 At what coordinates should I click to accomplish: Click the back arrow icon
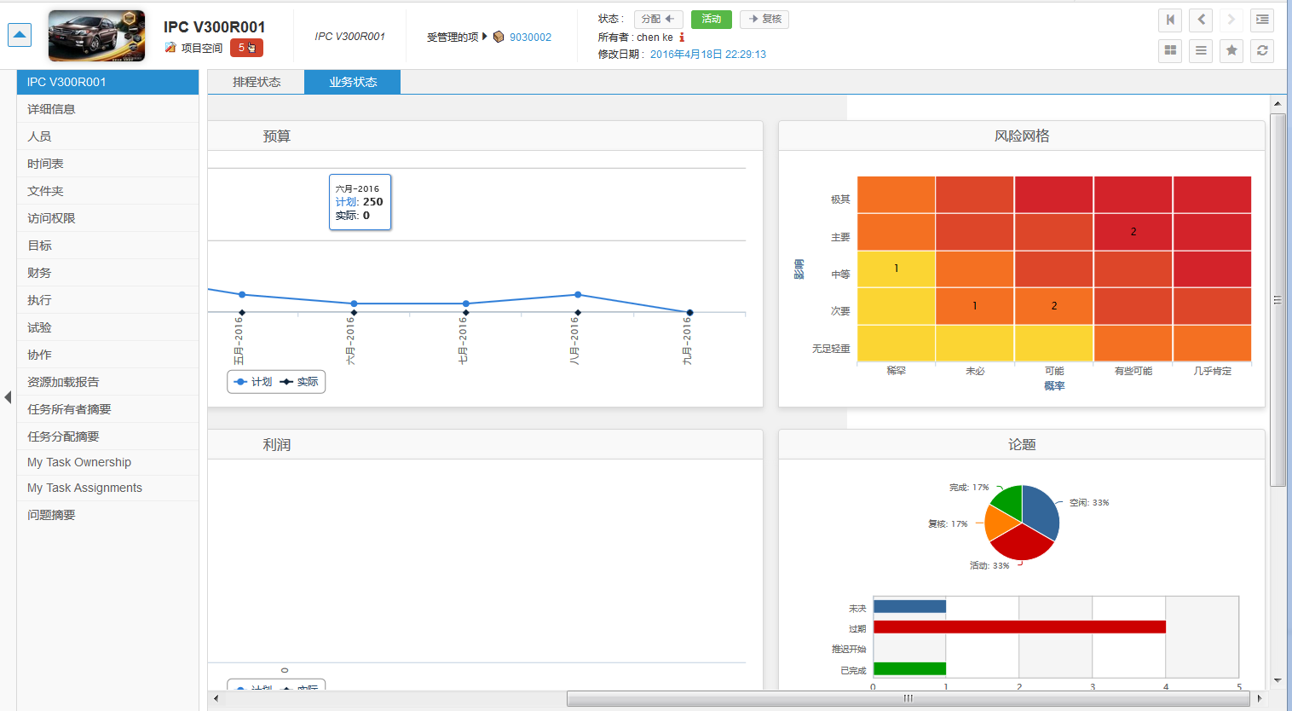click(1201, 20)
